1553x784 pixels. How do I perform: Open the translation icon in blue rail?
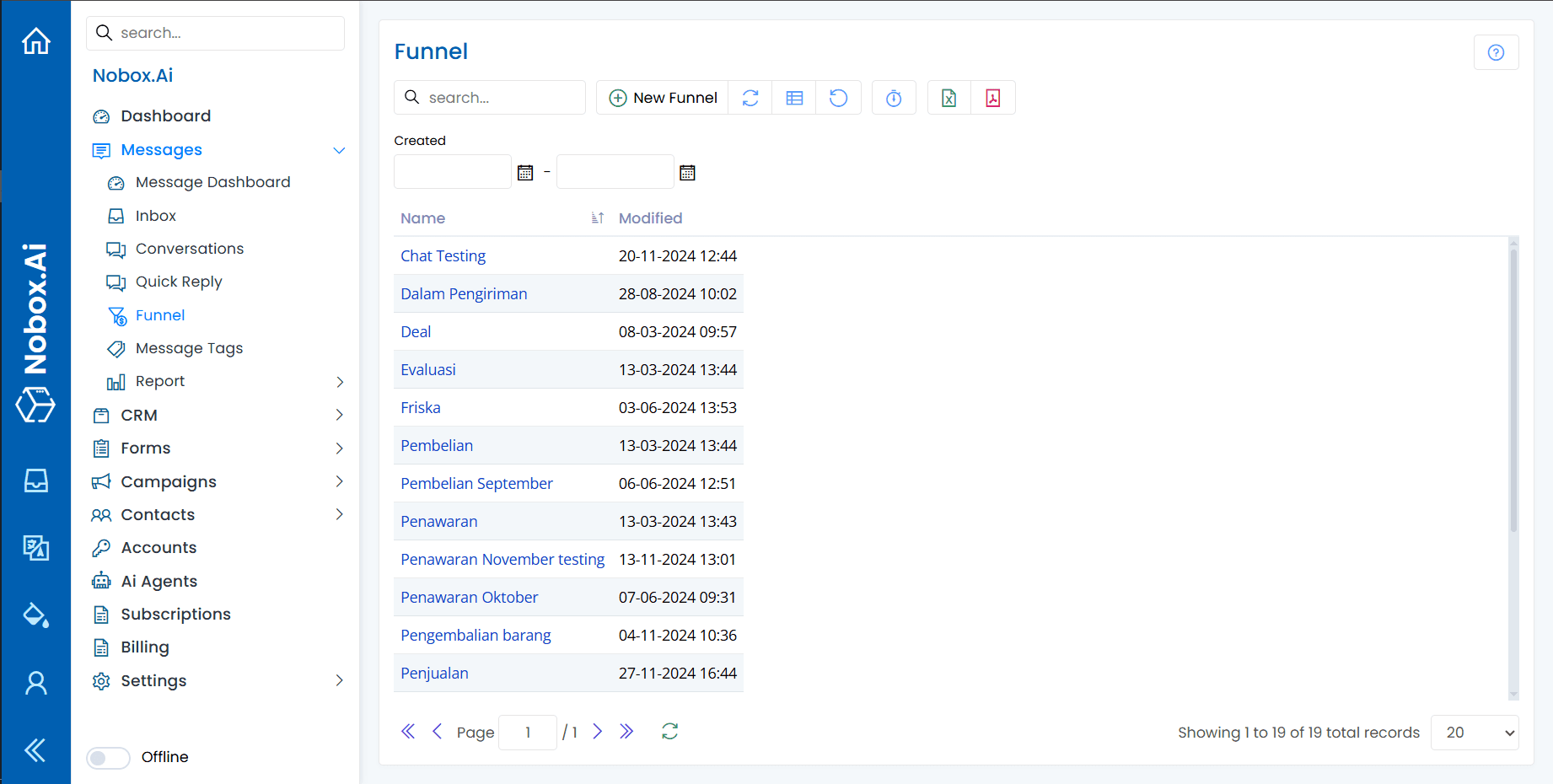(x=35, y=548)
